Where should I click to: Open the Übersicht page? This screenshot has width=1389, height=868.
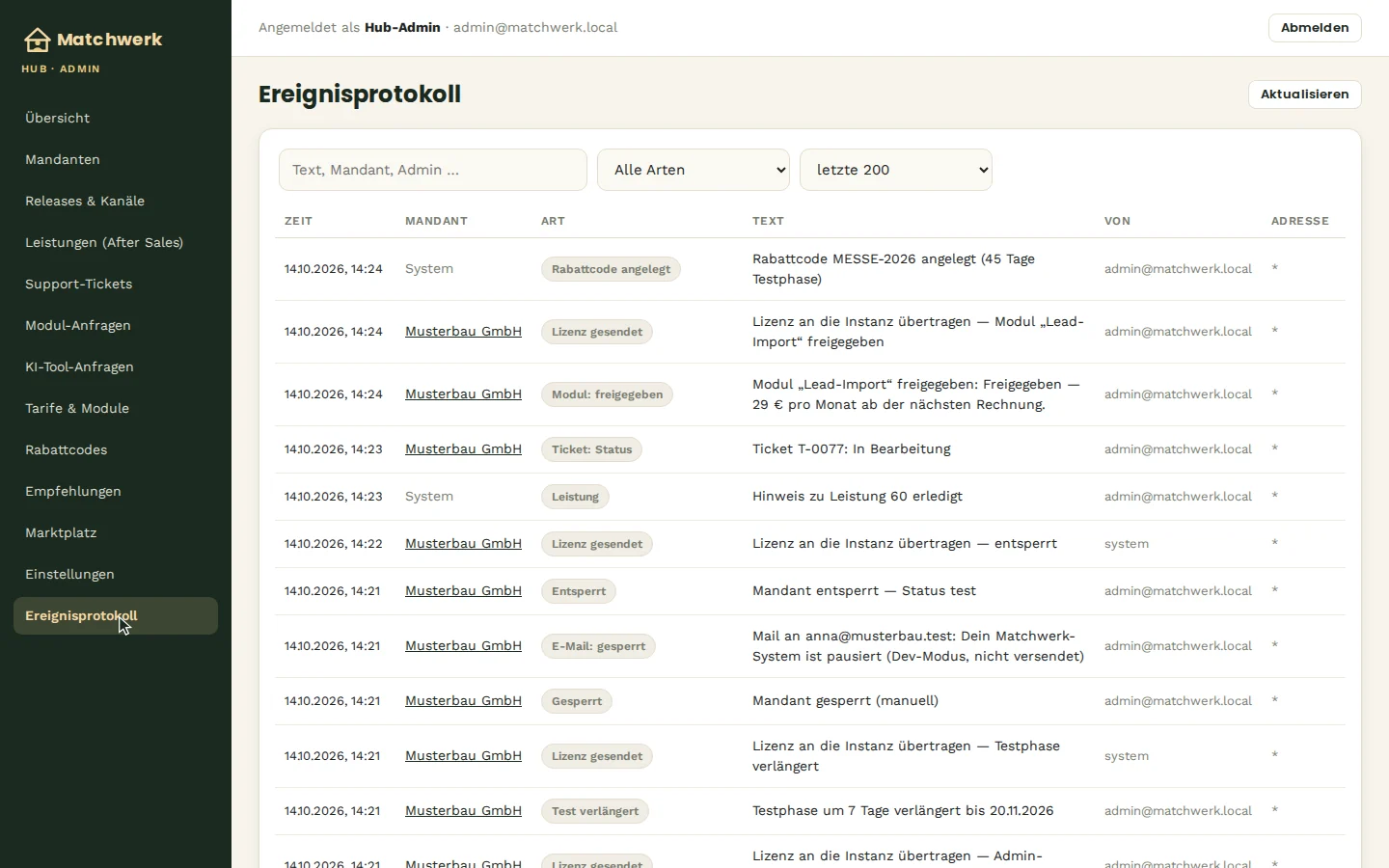(116, 118)
